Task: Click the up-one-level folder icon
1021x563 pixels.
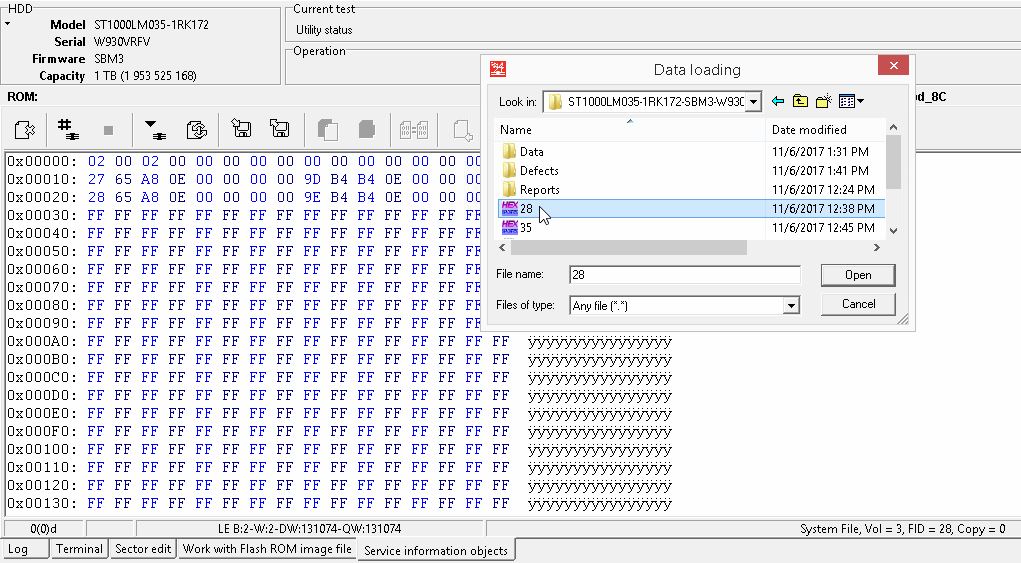Action: (800, 101)
